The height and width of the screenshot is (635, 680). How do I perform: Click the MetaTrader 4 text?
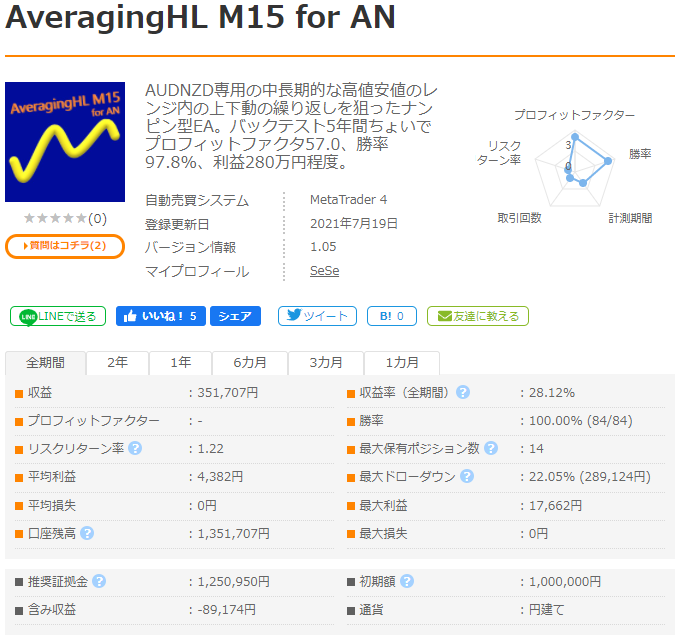tap(349, 200)
